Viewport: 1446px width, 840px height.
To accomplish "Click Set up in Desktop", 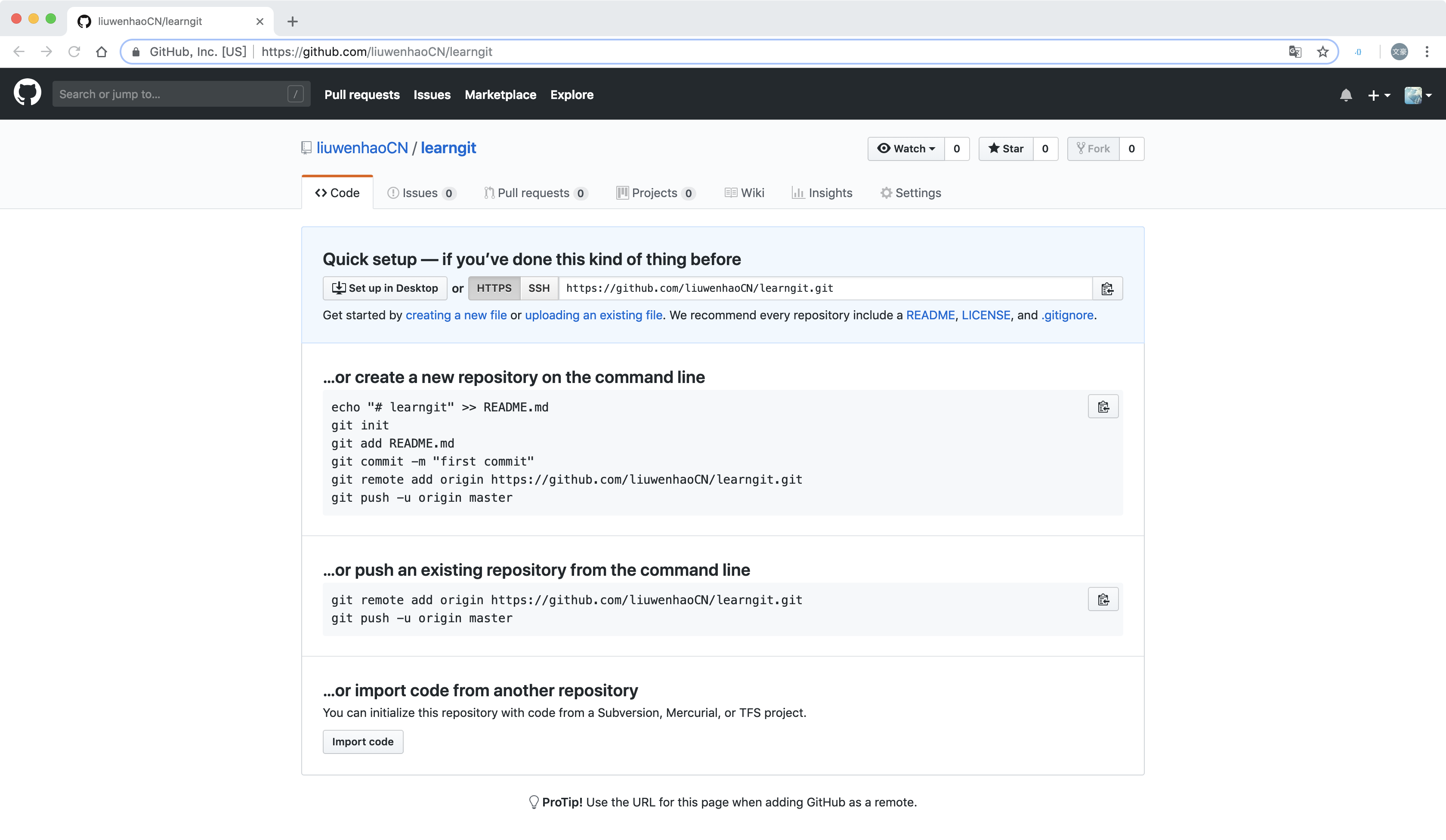I will (x=385, y=288).
